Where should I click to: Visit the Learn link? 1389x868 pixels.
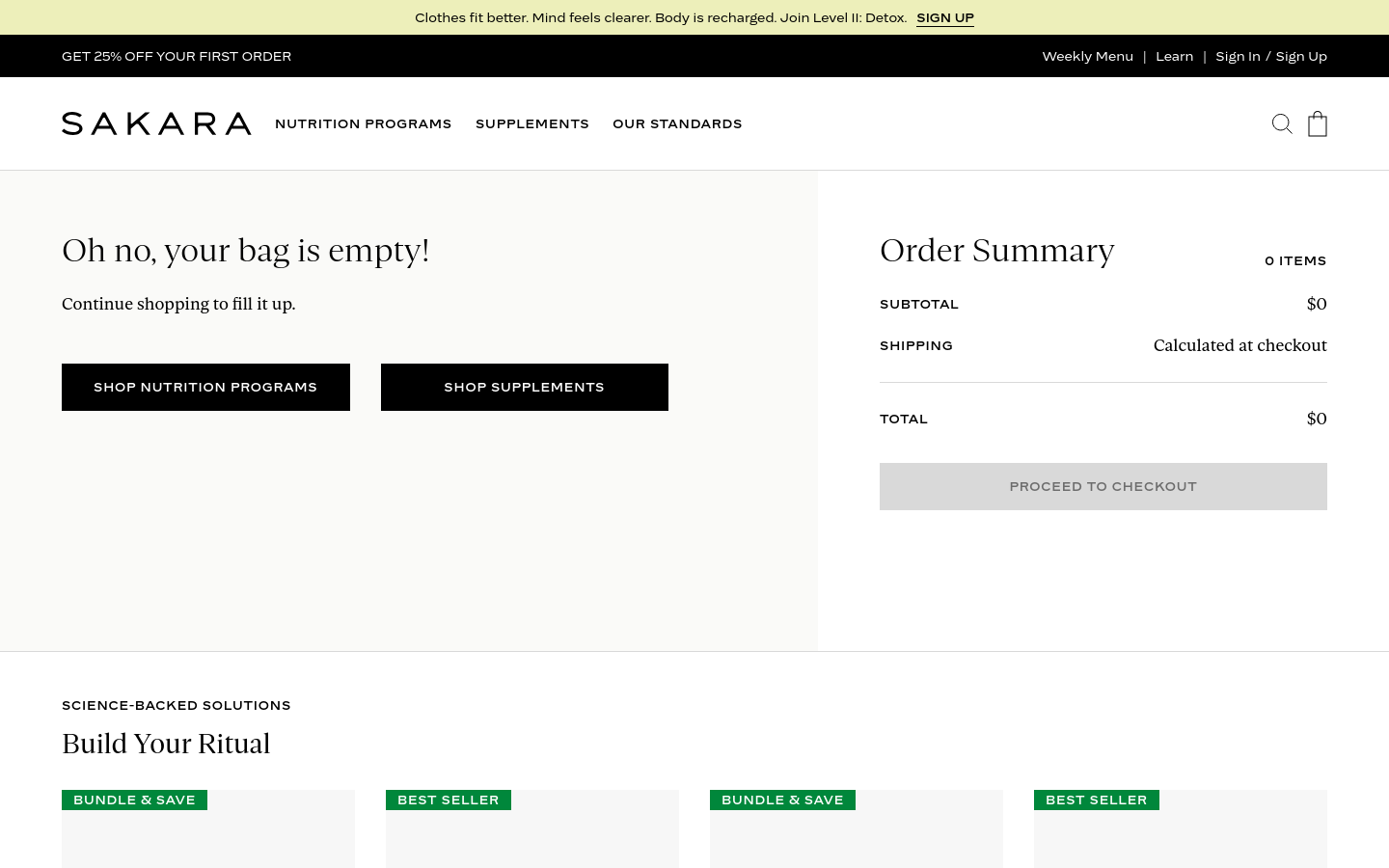coord(1174,56)
